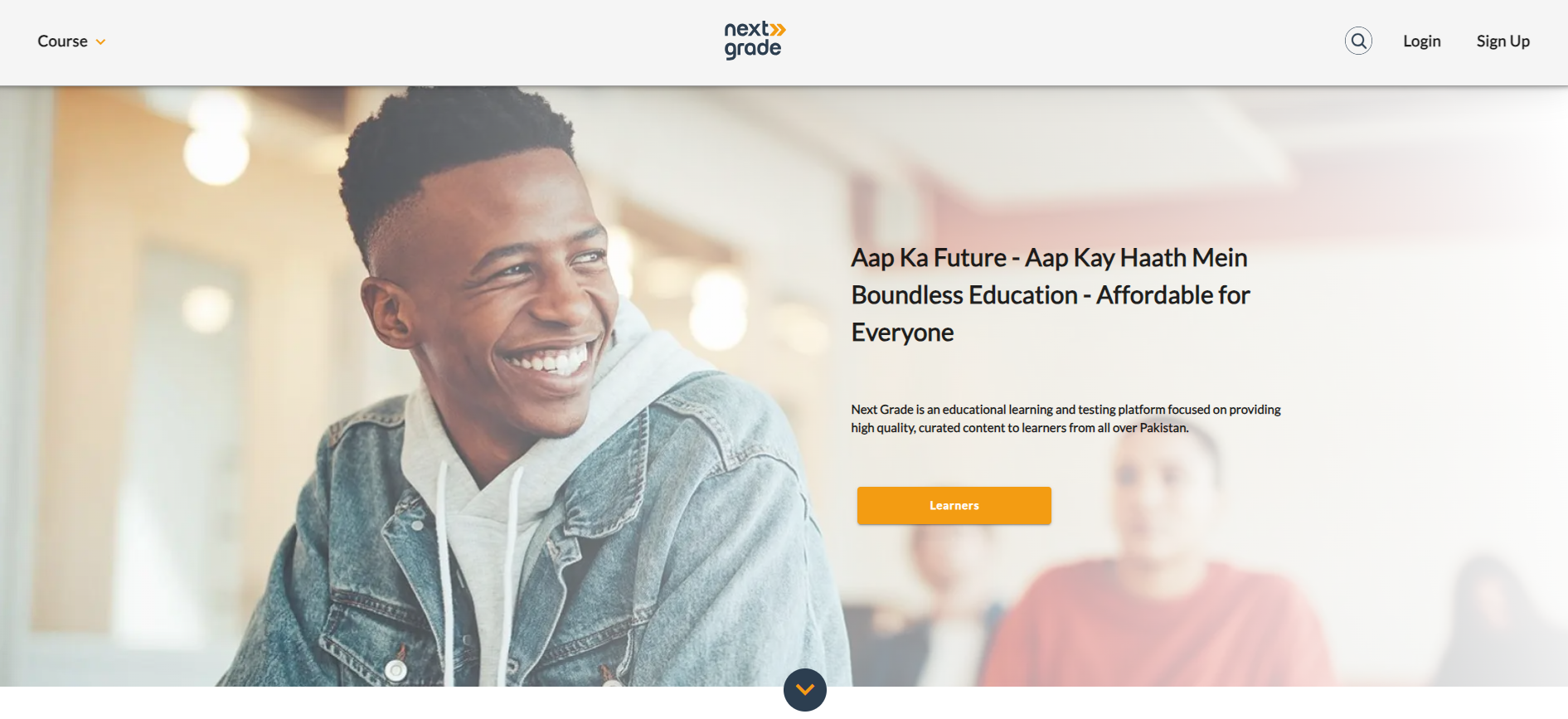Click the word "Everyone" in the headline
This screenshot has width=1568, height=719.
click(902, 333)
